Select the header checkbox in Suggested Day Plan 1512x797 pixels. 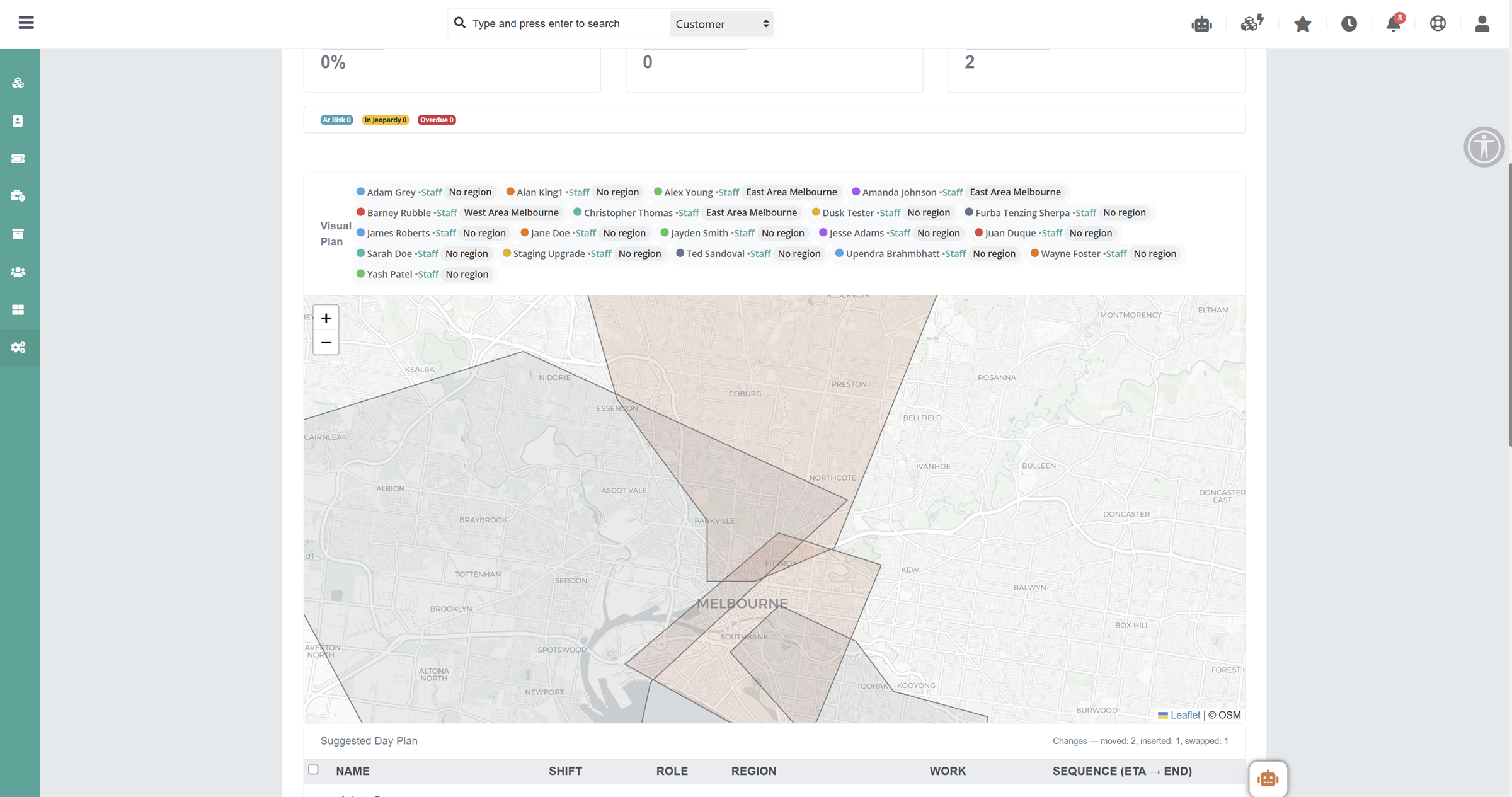pos(313,769)
